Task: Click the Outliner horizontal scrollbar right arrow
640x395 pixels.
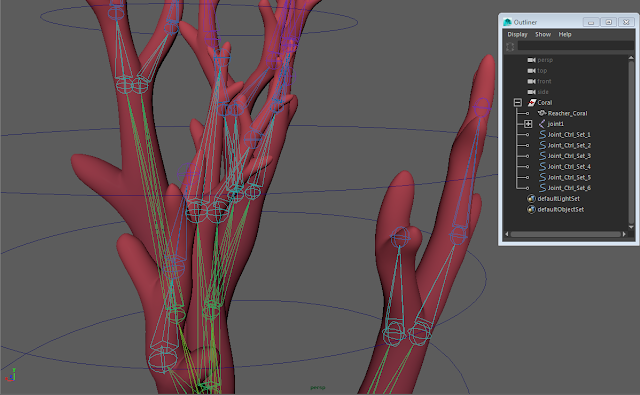Action: [x=624, y=234]
